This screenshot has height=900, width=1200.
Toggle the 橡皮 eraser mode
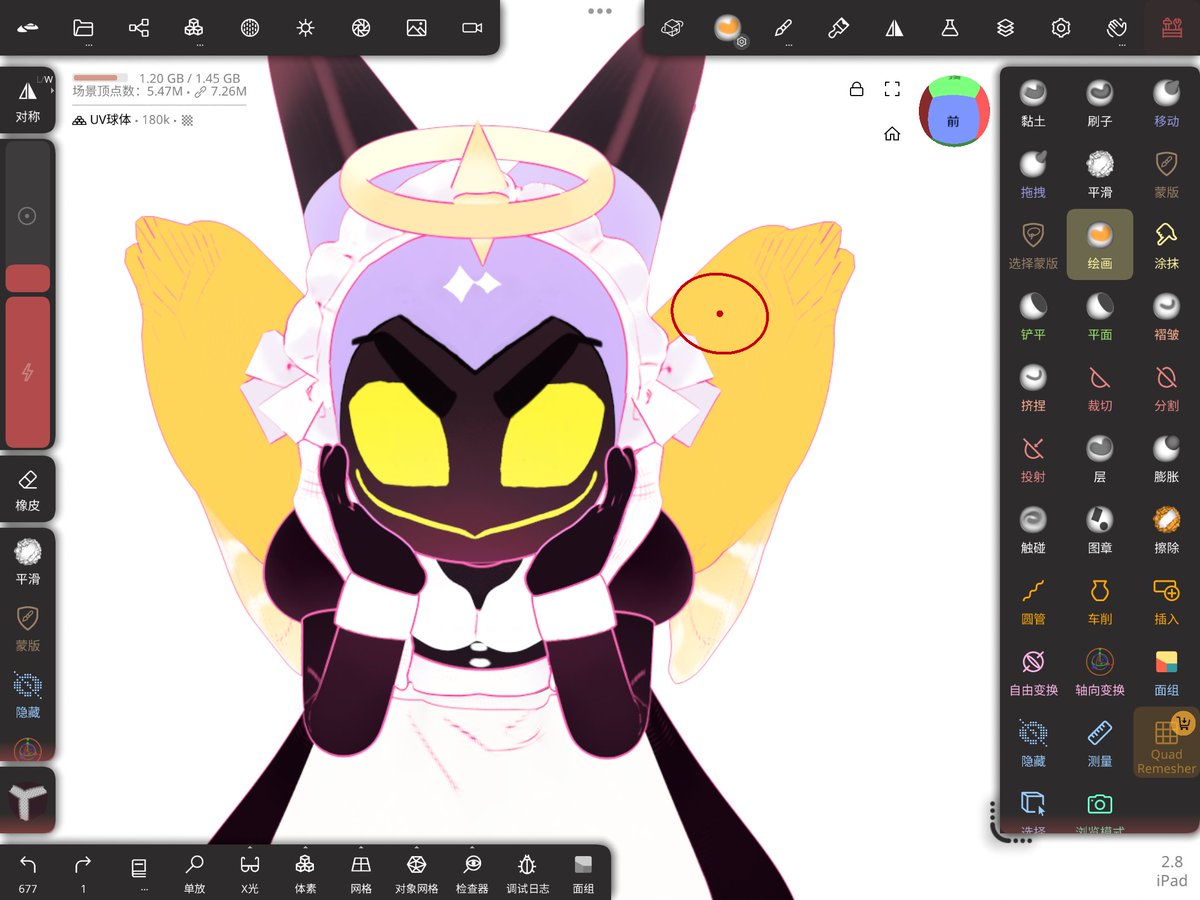tap(28, 490)
